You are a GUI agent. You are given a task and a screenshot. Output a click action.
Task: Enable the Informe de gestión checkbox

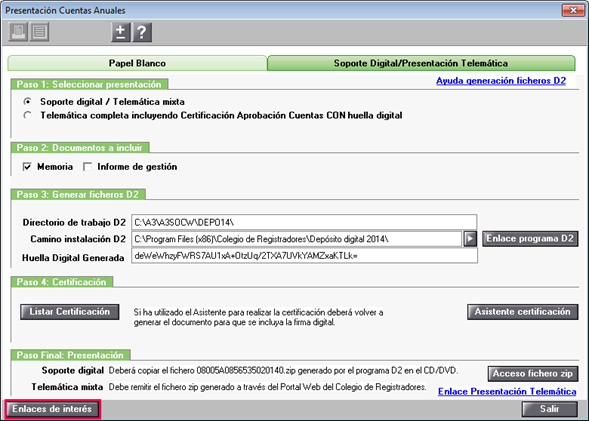click(88, 166)
